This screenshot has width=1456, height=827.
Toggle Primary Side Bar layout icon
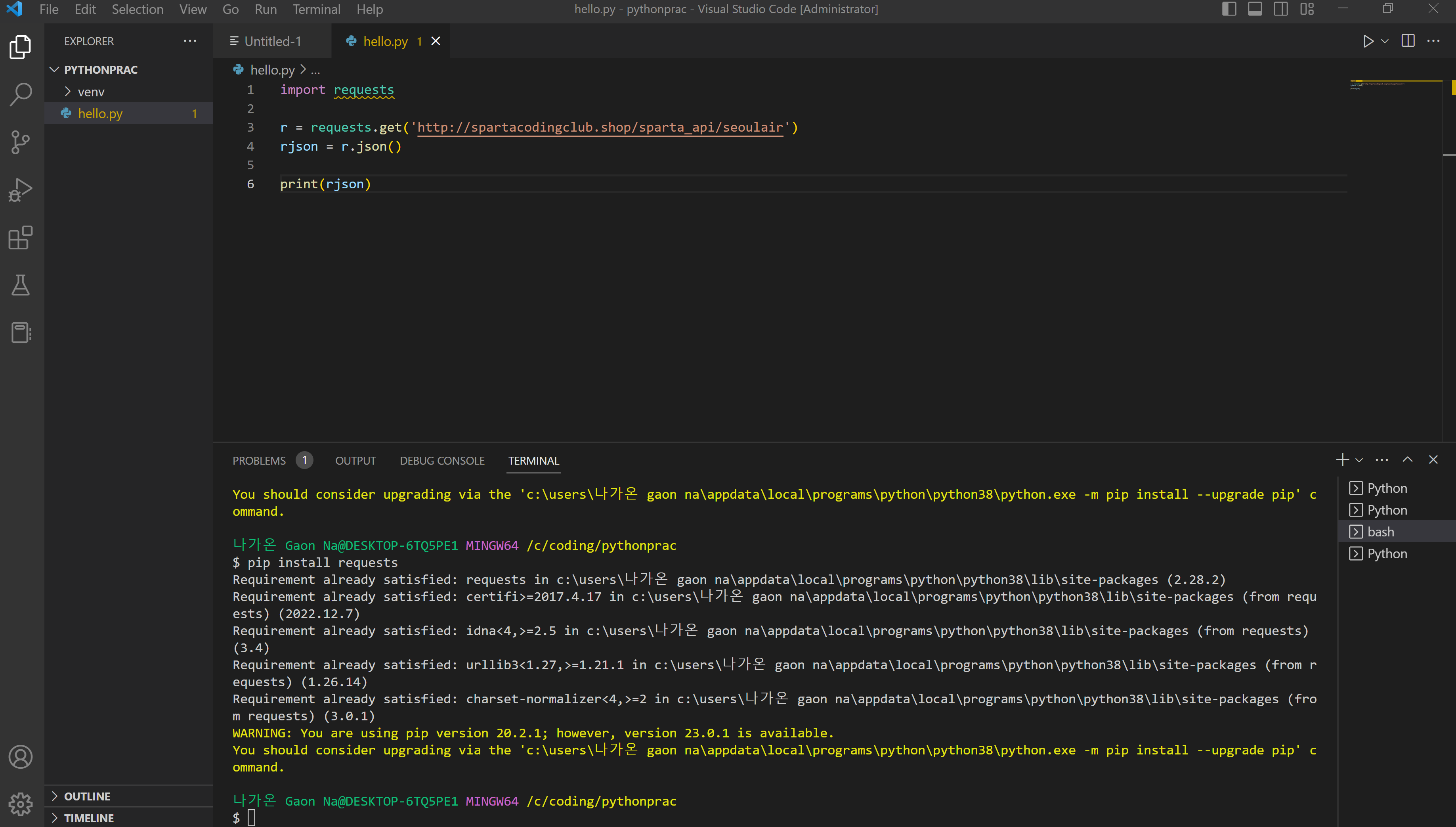click(x=1229, y=9)
